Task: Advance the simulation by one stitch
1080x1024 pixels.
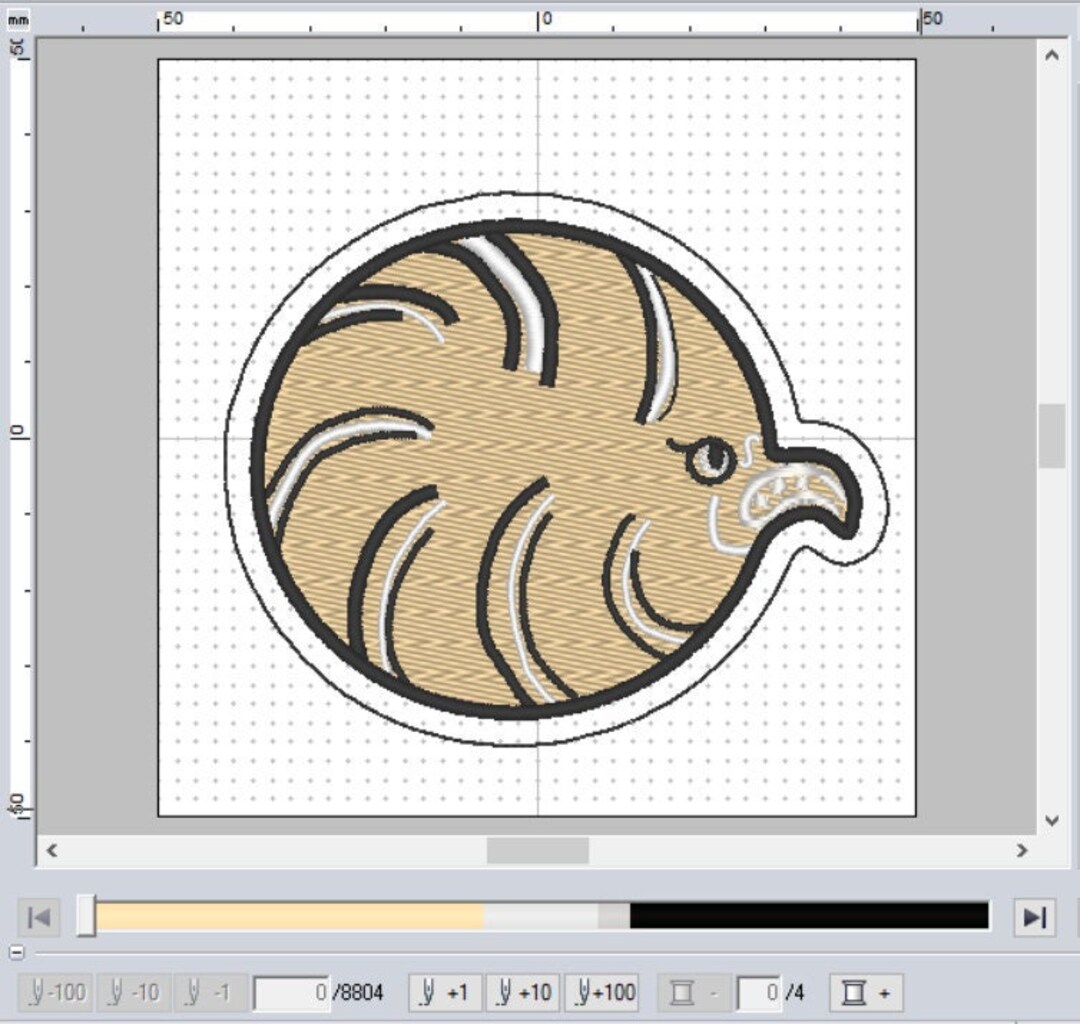Action: (444, 992)
